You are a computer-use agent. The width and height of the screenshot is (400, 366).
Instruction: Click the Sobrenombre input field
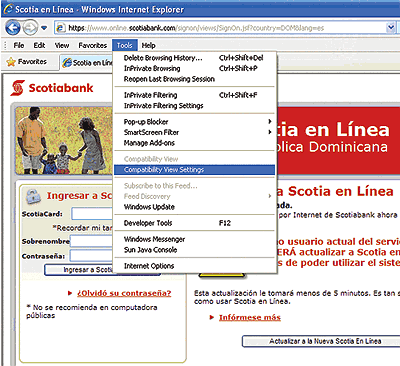click(91, 241)
